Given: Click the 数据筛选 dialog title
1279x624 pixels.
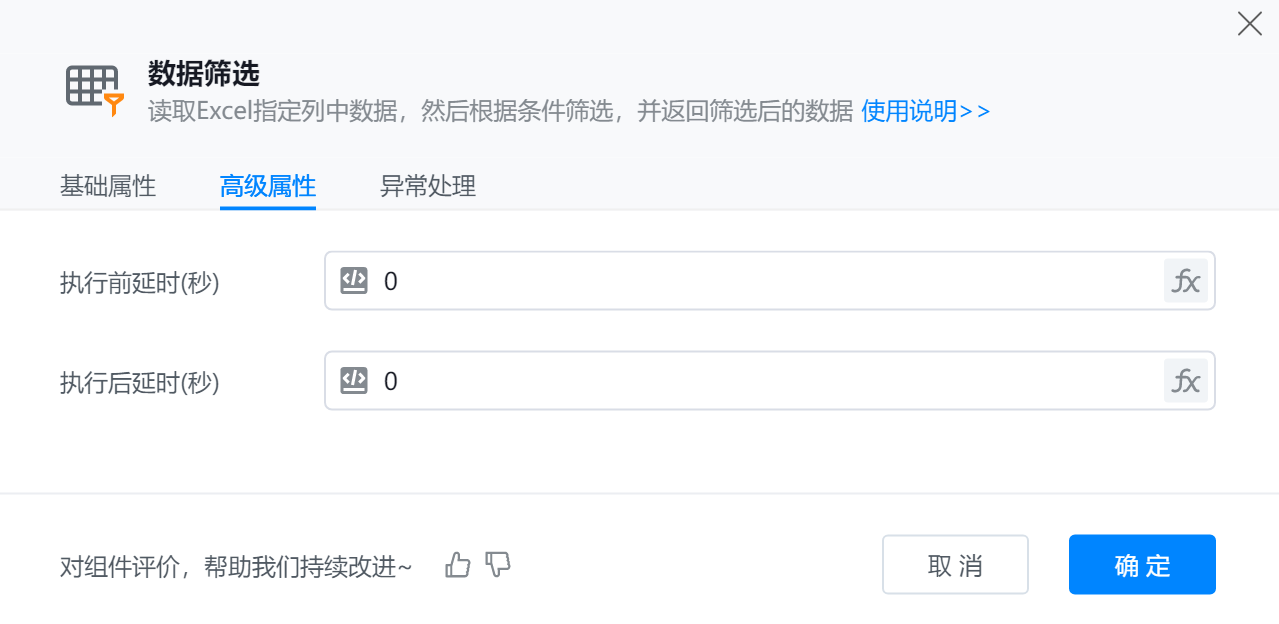Looking at the screenshot, I should click(204, 73).
